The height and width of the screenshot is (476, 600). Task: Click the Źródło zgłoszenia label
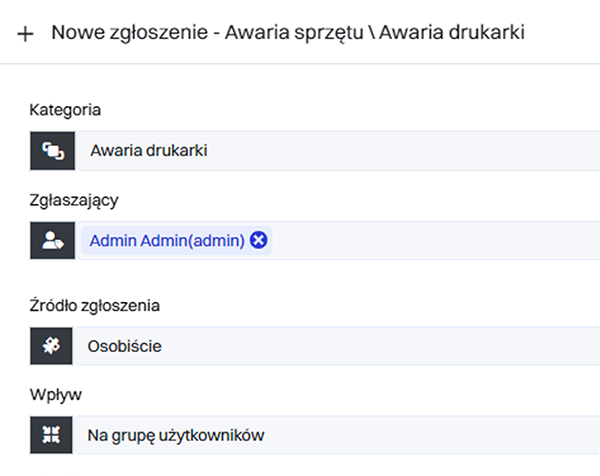tap(95, 305)
